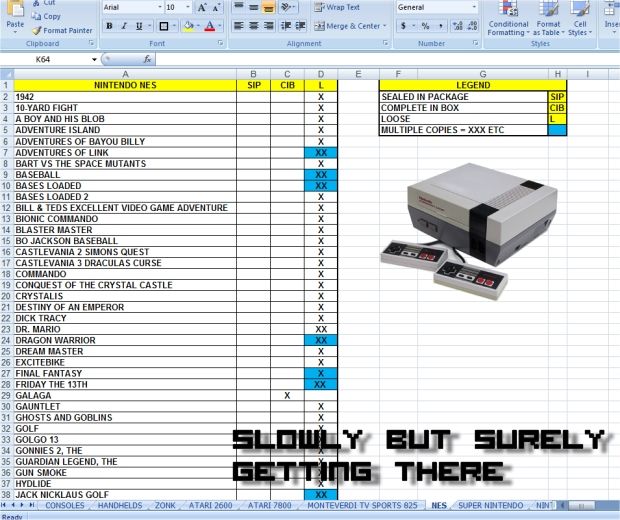Go to first sheet tab arrow
This screenshot has width=620, height=520.
(4, 505)
